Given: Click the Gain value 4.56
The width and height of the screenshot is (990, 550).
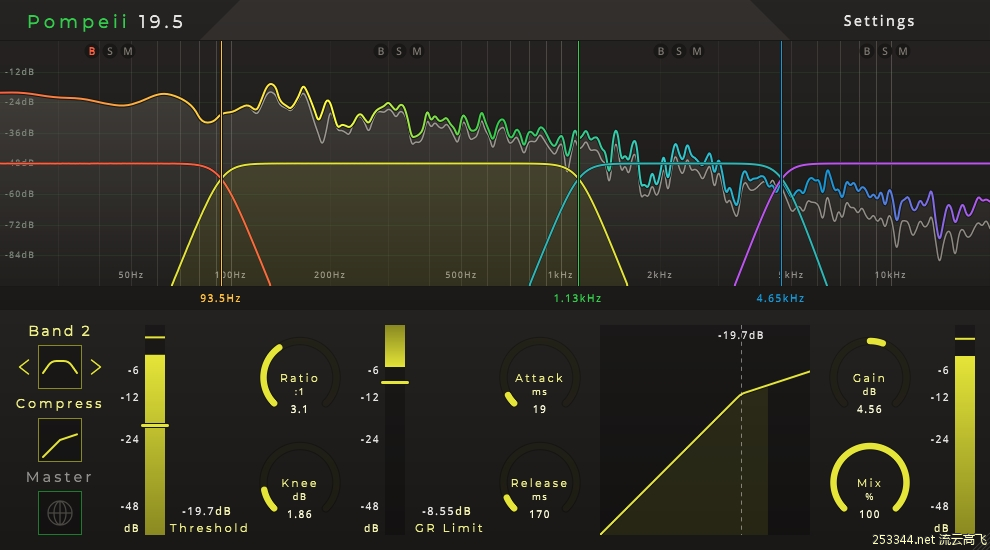Looking at the screenshot, I should [x=869, y=409].
